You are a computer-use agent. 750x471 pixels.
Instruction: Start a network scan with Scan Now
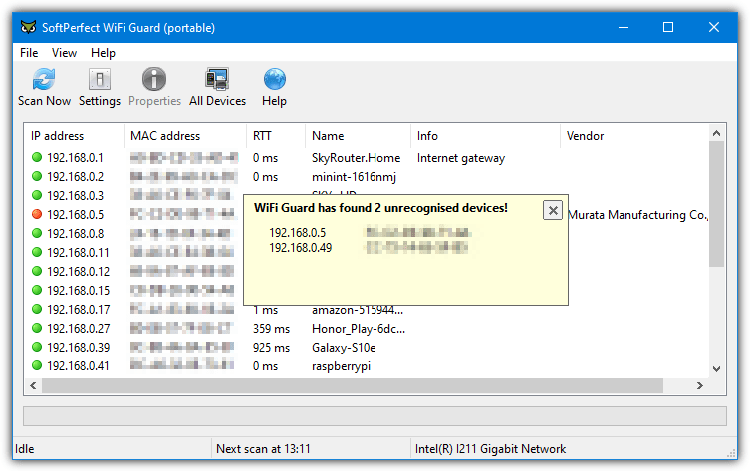pos(44,88)
